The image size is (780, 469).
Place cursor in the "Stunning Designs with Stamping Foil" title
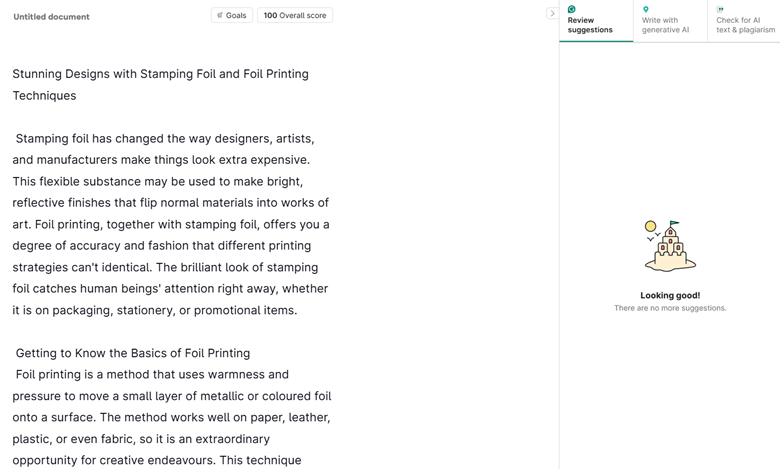[160, 74]
